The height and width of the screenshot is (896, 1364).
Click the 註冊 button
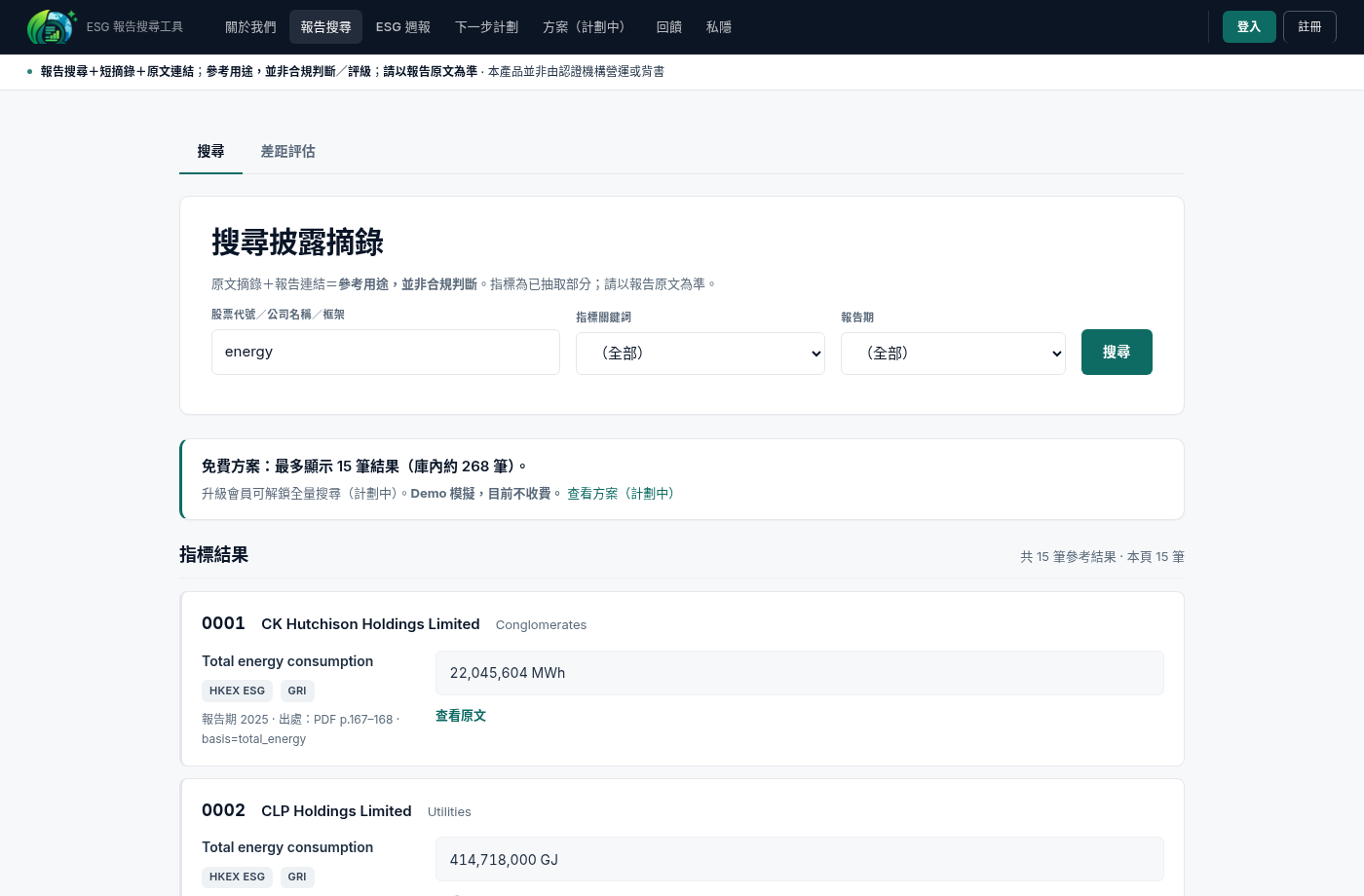tap(1309, 27)
